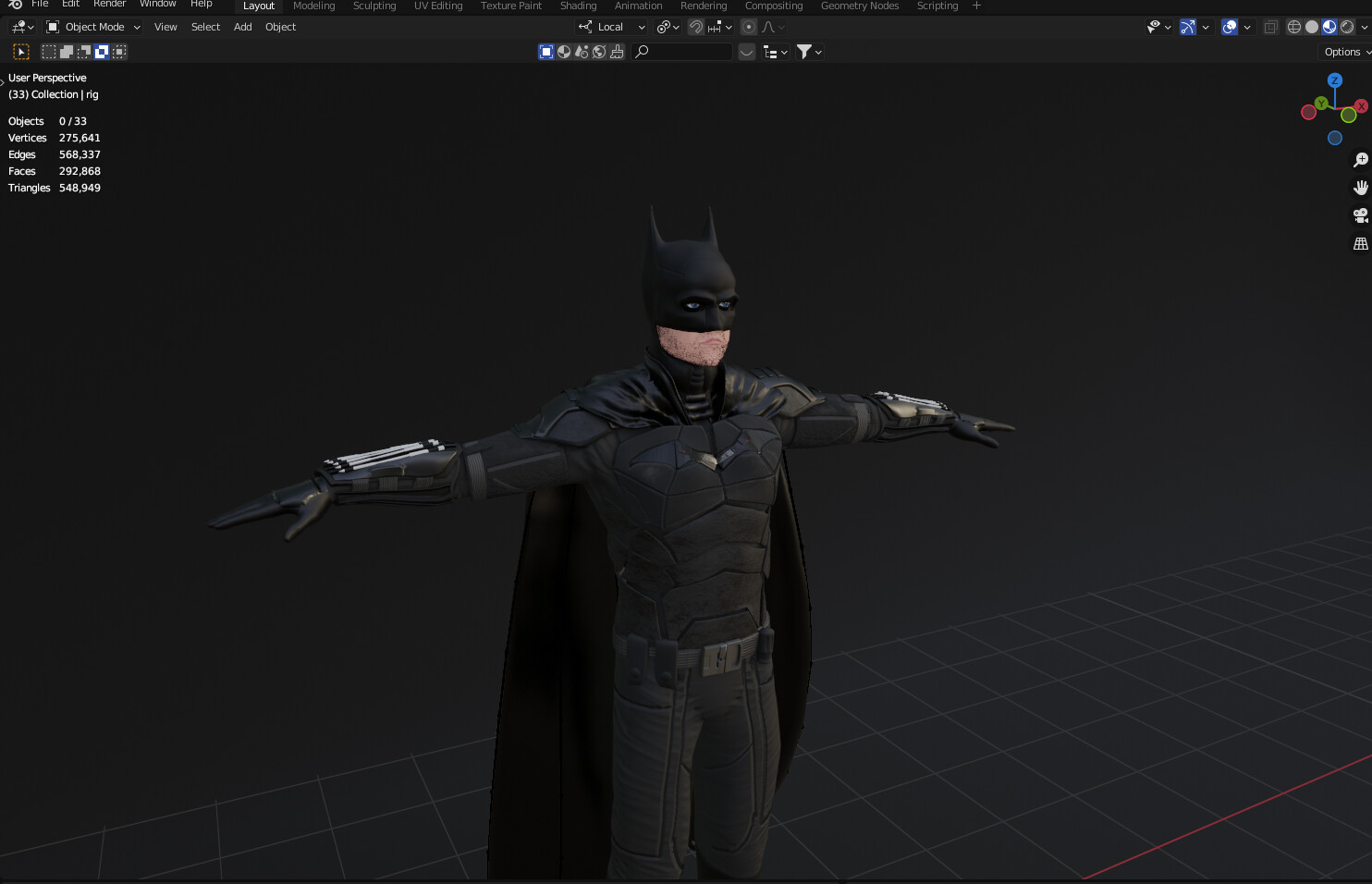Switch to Wireframe viewport shading
This screenshot has height=884, width=1372.
coord(1293,27)
